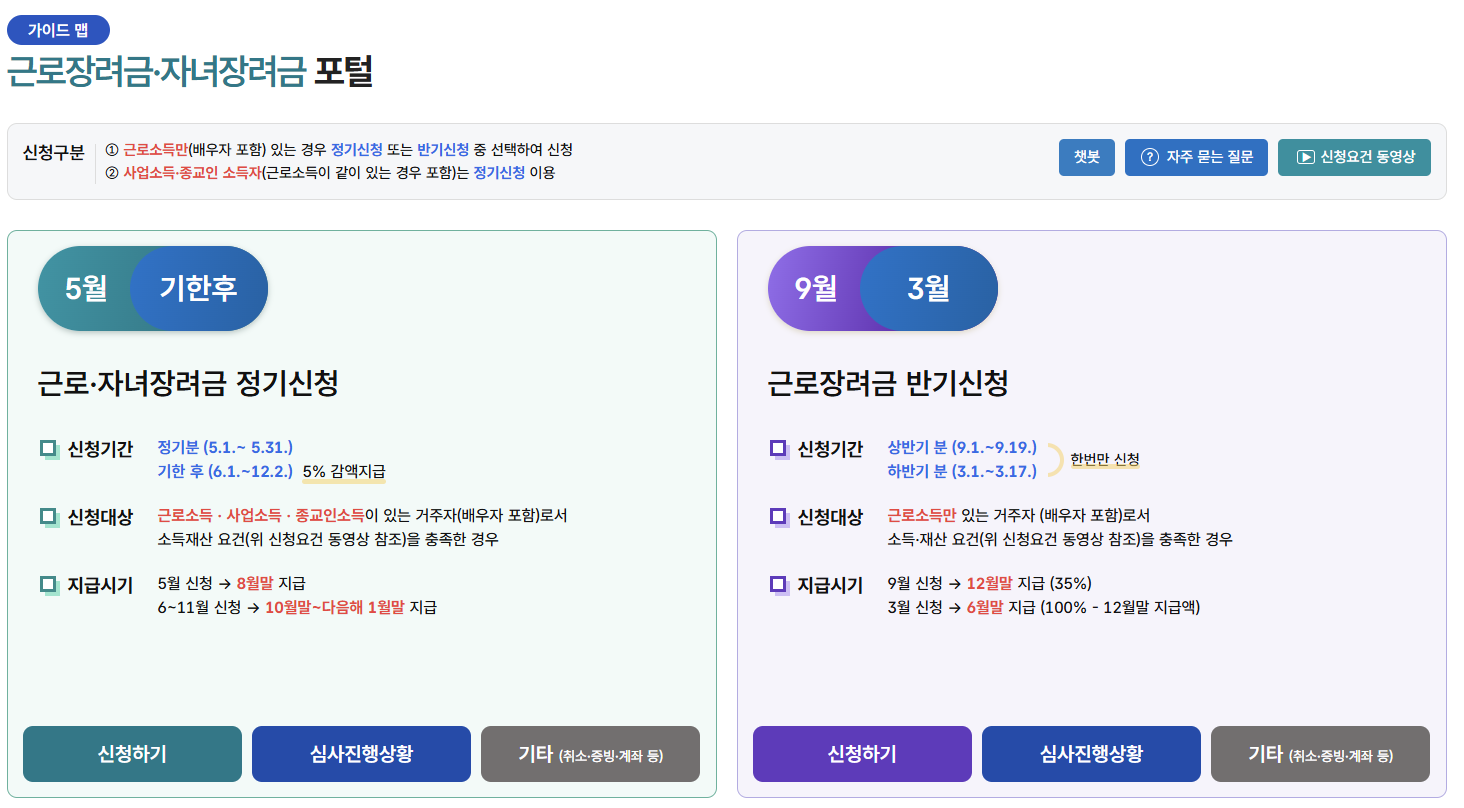Select the 5월 pill in 정기신청 card
This screenshot has width=1464, height=808.
(85, 288)
